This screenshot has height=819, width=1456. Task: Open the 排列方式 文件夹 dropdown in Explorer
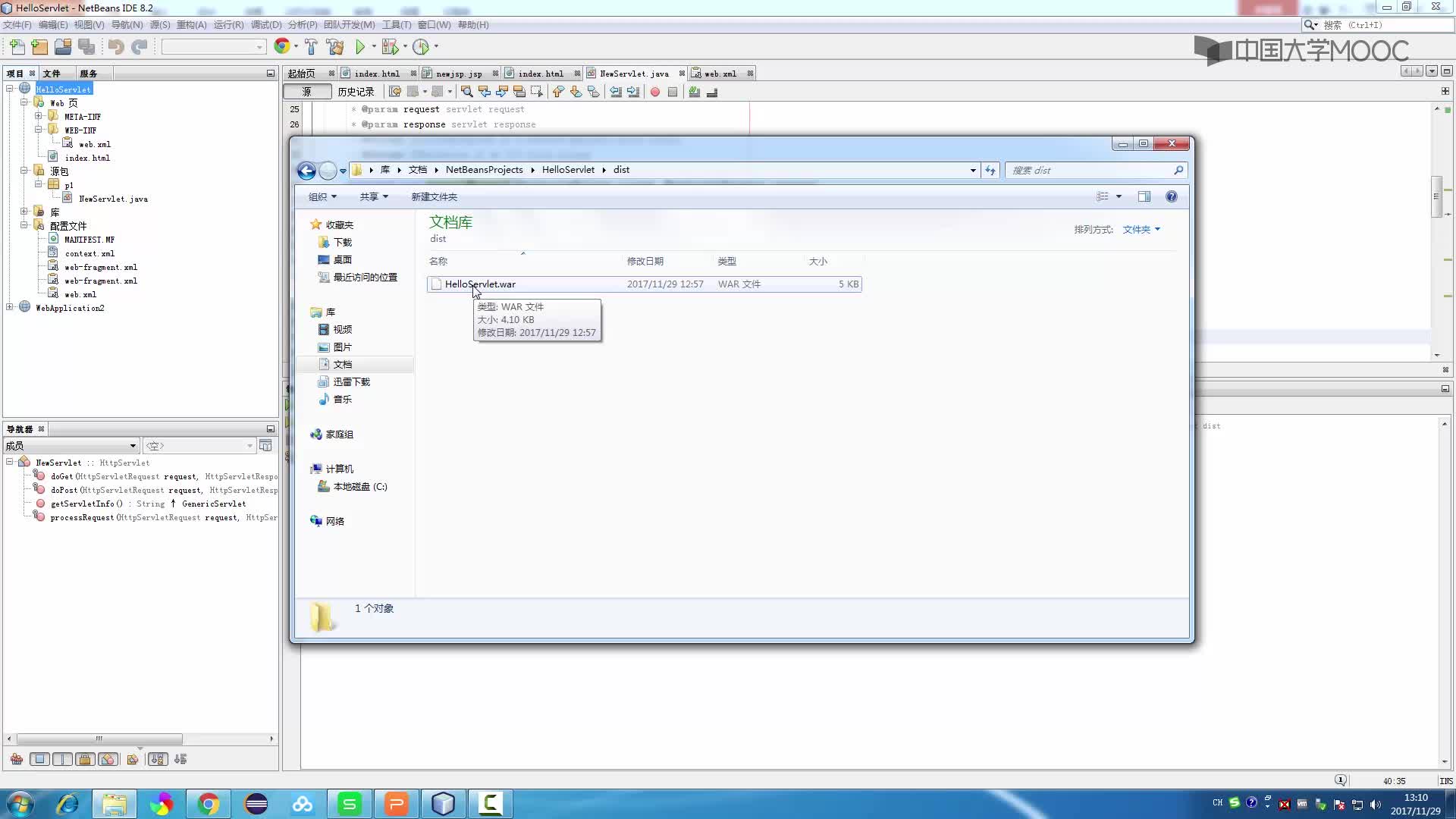pos(1141,230)
